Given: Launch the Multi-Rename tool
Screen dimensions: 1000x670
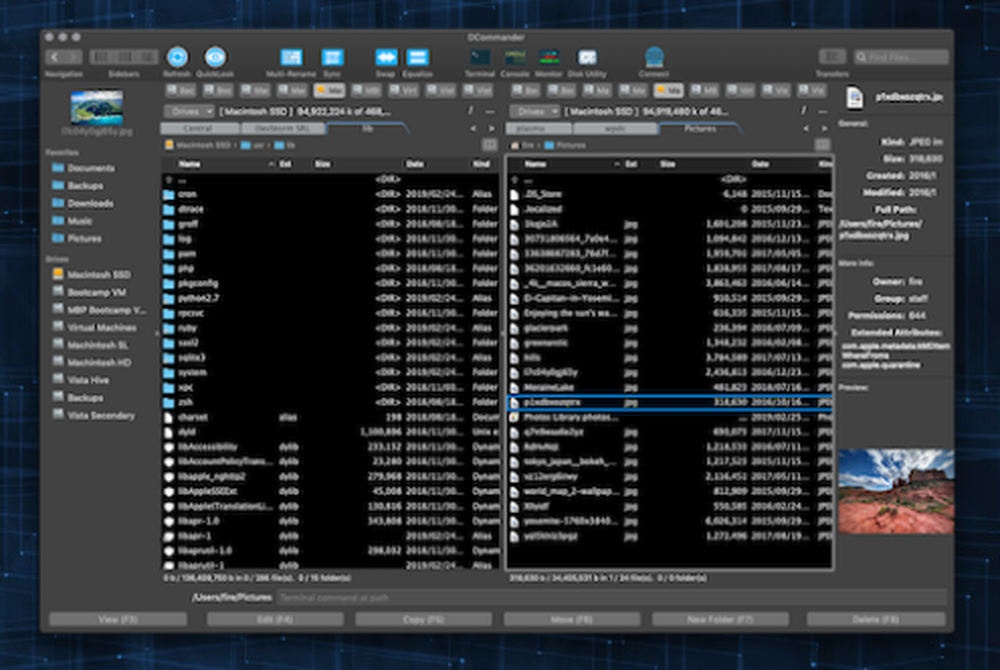Looking at the screenshot, I should click(291, 58).
